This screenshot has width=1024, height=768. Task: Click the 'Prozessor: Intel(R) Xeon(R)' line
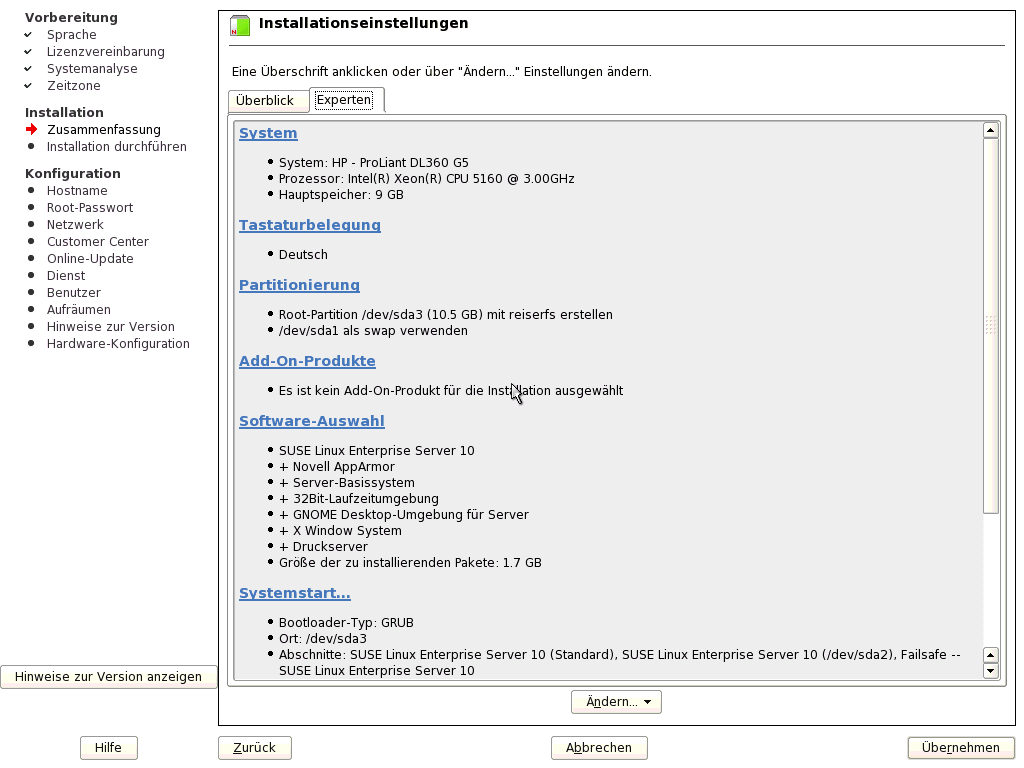pyautogui.click(x=426, y=179)
